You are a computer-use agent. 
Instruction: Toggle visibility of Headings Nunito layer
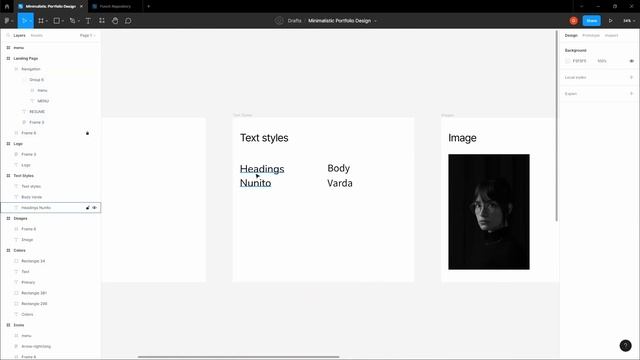pos(95,208)
